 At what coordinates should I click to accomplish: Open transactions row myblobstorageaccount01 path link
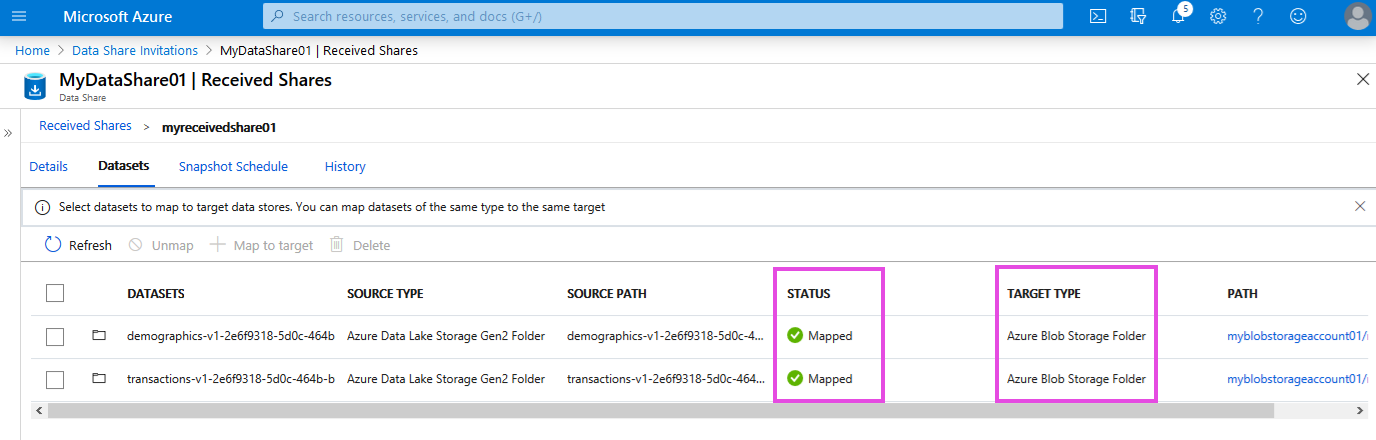click(1297, 379)
